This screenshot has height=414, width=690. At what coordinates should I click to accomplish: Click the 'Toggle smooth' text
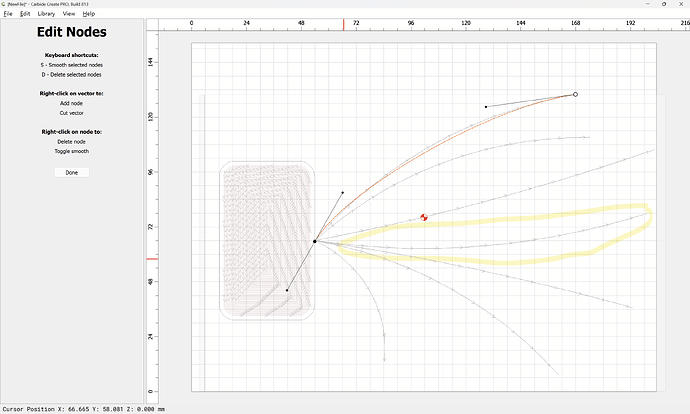point(72,151)
